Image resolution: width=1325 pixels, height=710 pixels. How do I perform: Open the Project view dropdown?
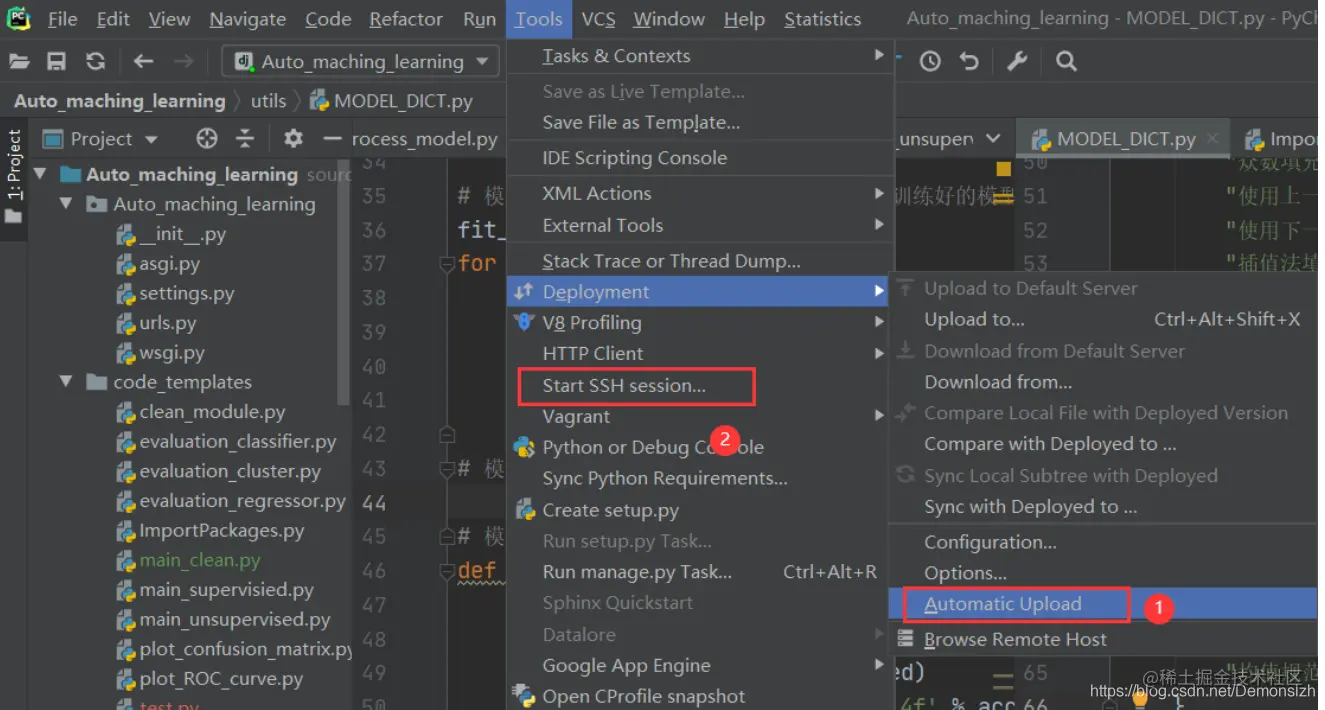click(x=101, y=139)
